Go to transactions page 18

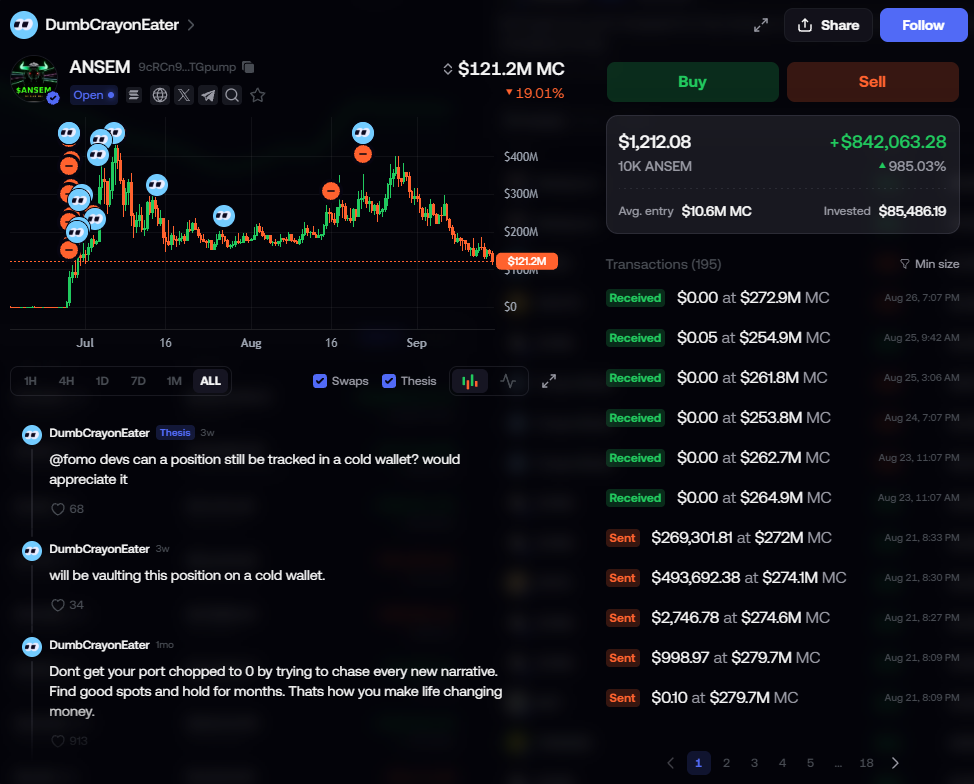[867, 763]
